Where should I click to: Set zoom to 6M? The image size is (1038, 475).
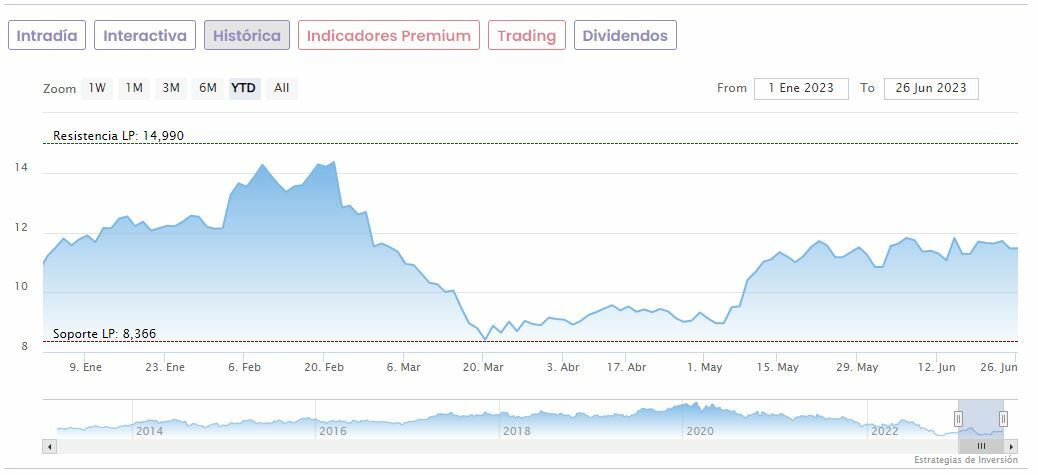(x=208, y=88)
